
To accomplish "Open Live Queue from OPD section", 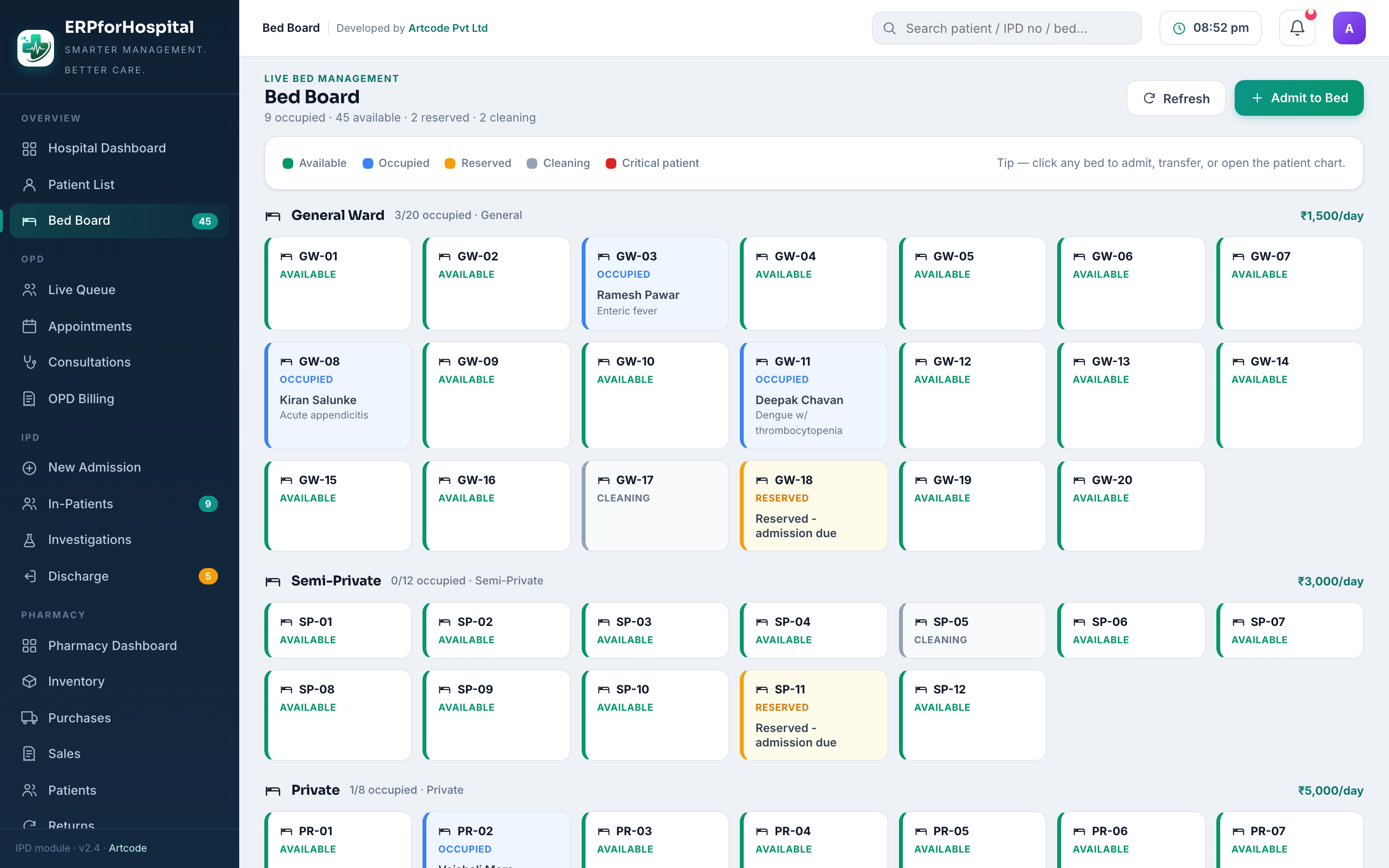I will coord(120,290).
